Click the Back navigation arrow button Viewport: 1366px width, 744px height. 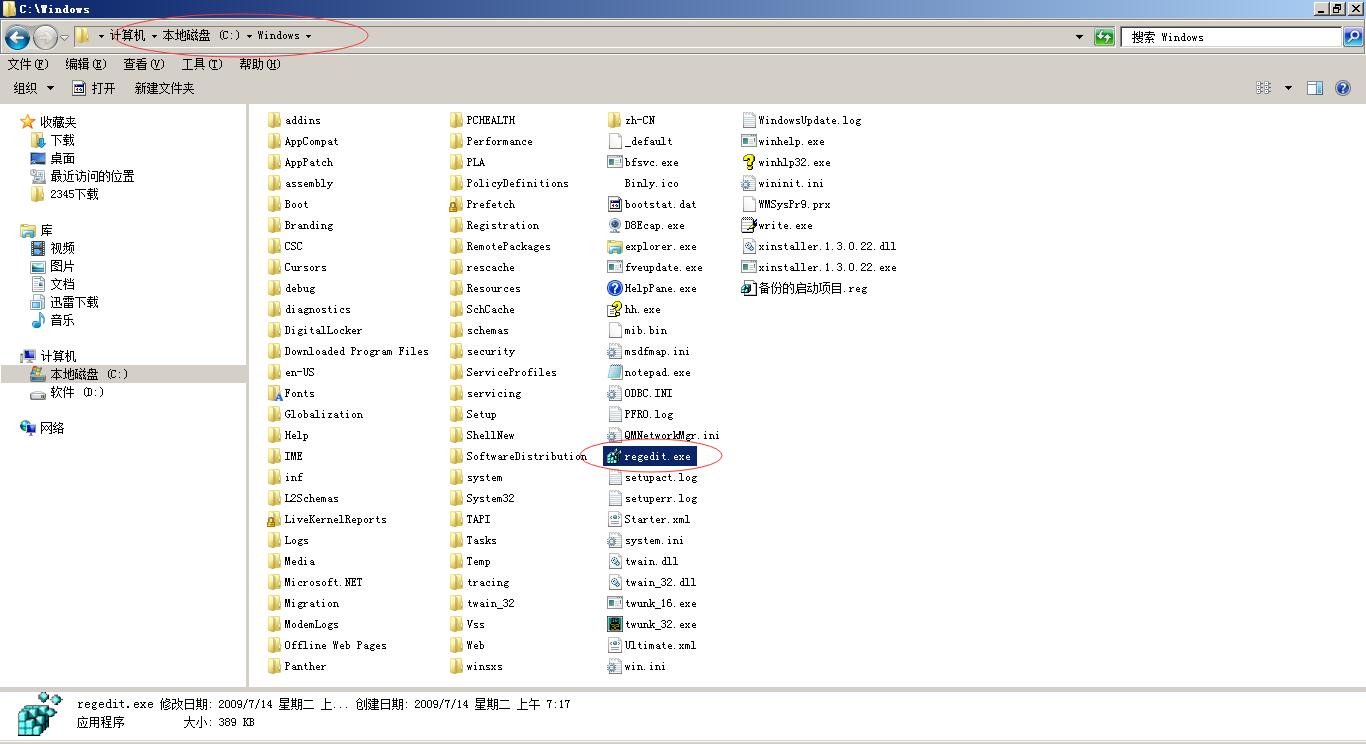tap(17, 38)
